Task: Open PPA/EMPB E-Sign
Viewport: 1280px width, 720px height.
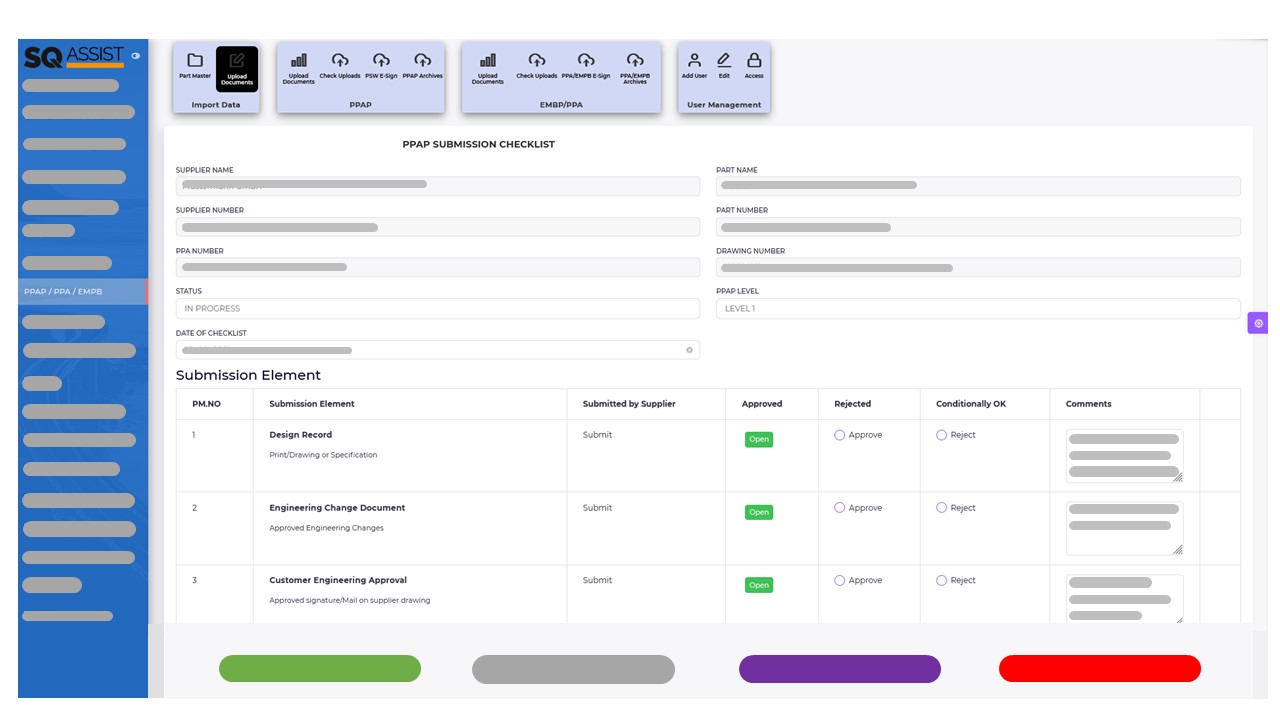Action: click(586, 66)
